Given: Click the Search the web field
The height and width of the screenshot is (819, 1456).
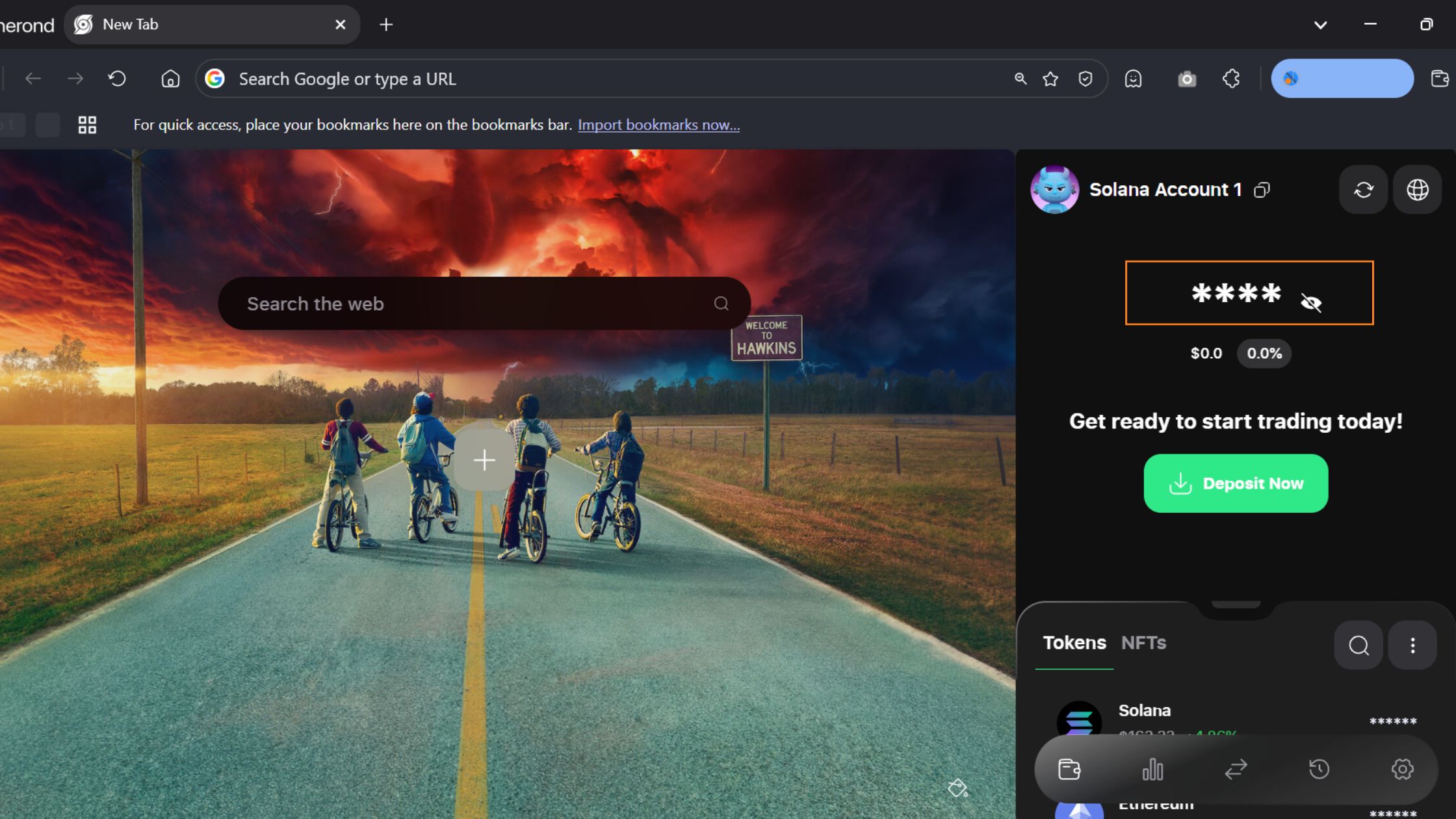Looking at the screenshot, I should (474, 304).
